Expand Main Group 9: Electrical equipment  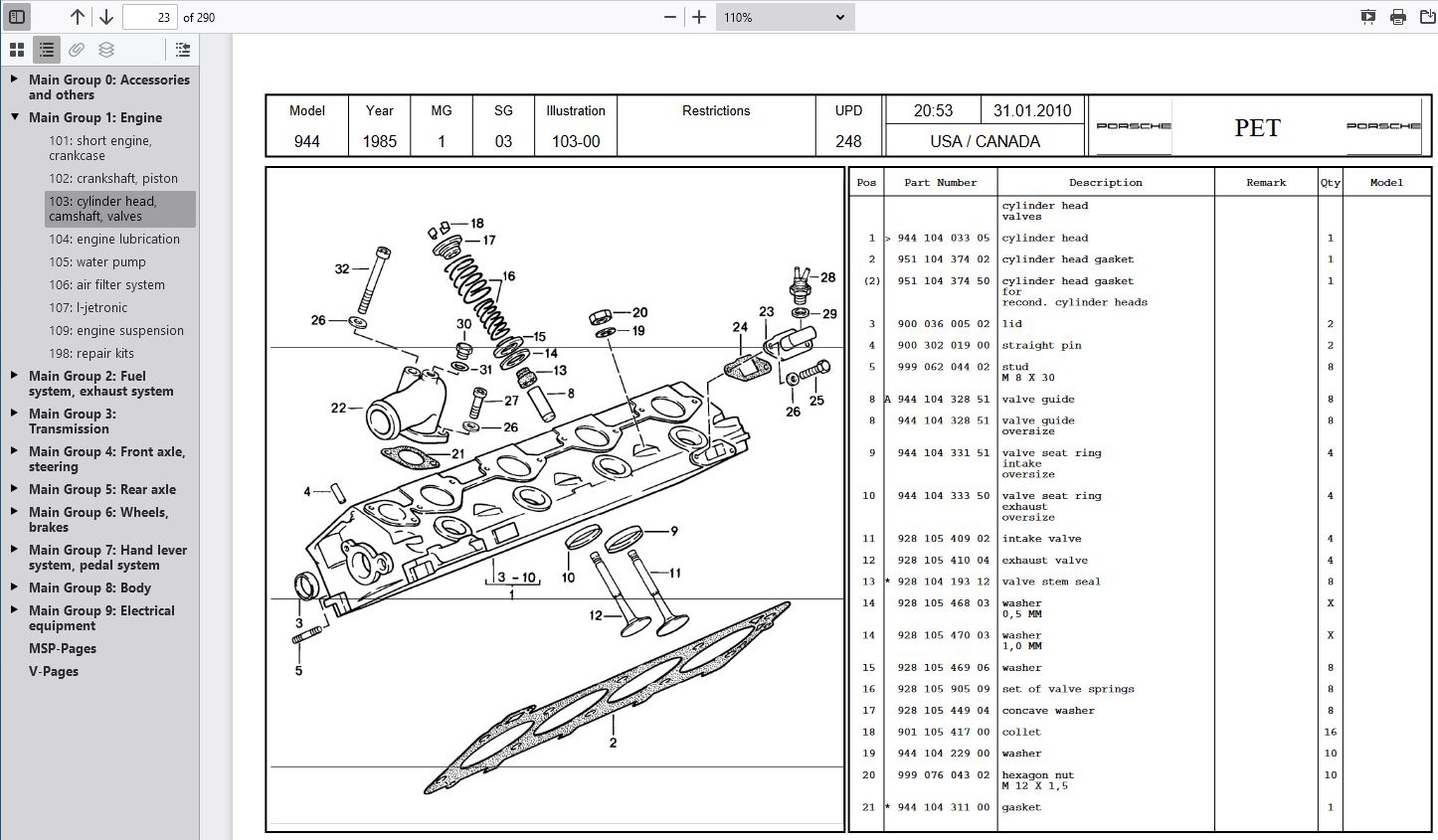[14, 610]
